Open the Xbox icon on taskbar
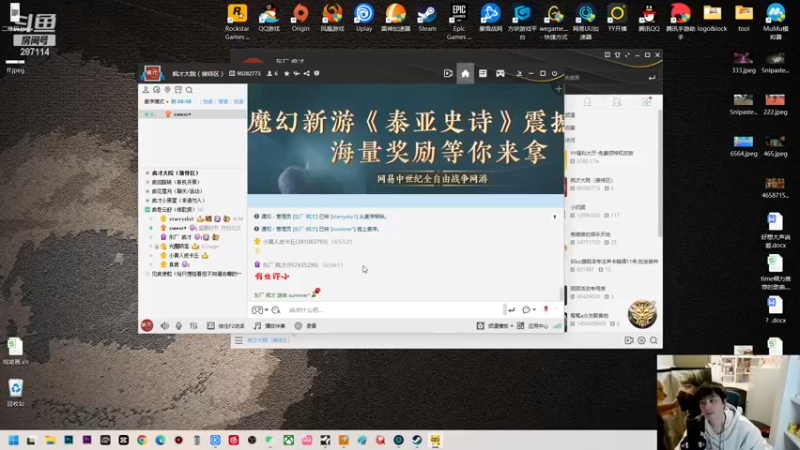The height and width of the screenshot is (450, 800). pyautogui.click(x=288, y=440)
